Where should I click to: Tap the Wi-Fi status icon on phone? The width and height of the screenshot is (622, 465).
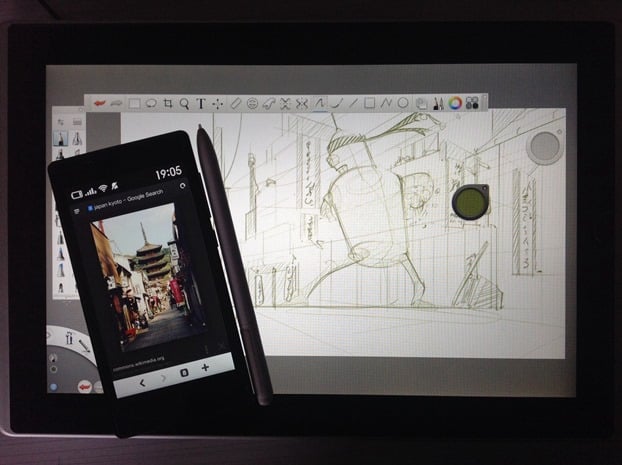tap(104, 188)
